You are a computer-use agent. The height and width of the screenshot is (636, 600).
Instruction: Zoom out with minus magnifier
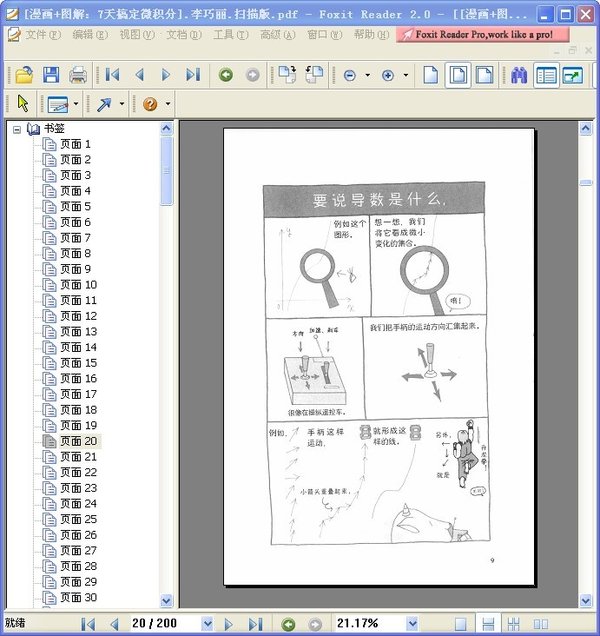tap(350, 75)
